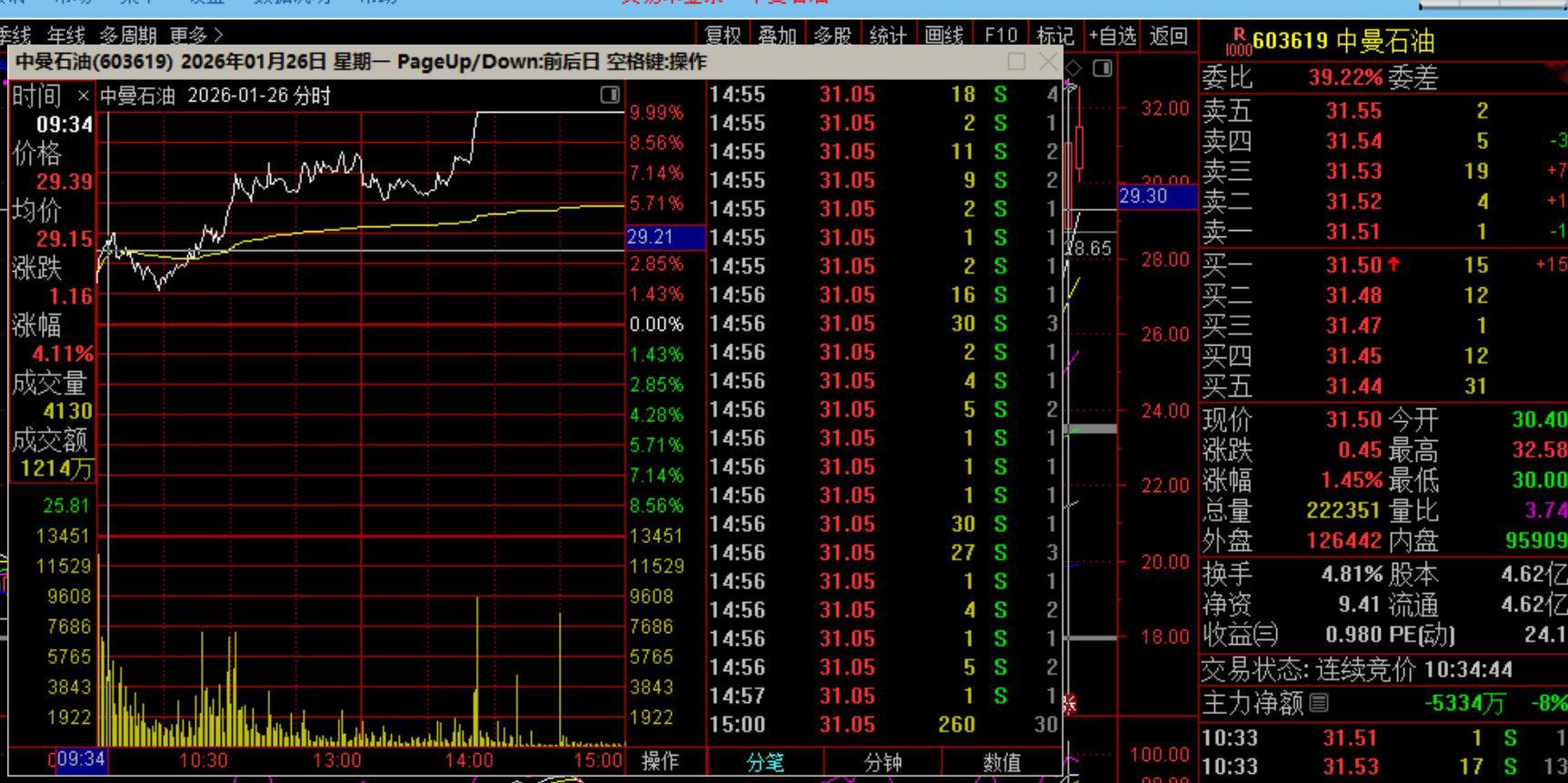Screen dimensions: 1568x783
Task: Click the 复权 toolbar button
Action: (724, 35)
